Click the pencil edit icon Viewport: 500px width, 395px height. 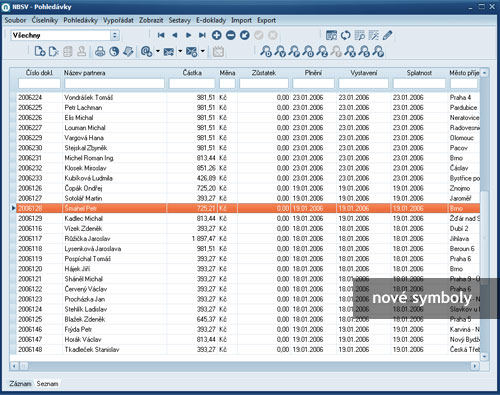387,35
